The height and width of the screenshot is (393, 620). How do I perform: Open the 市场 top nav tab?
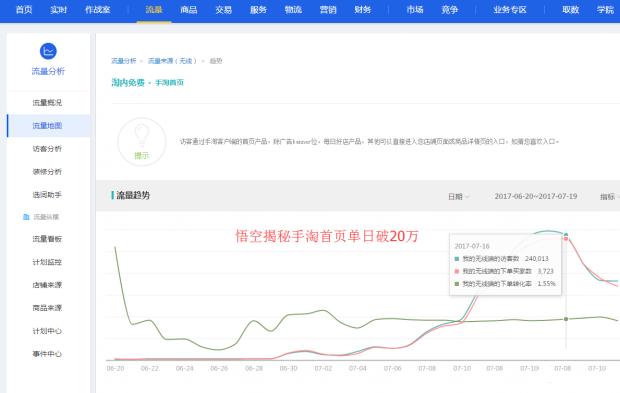click(x=415, y=10)
